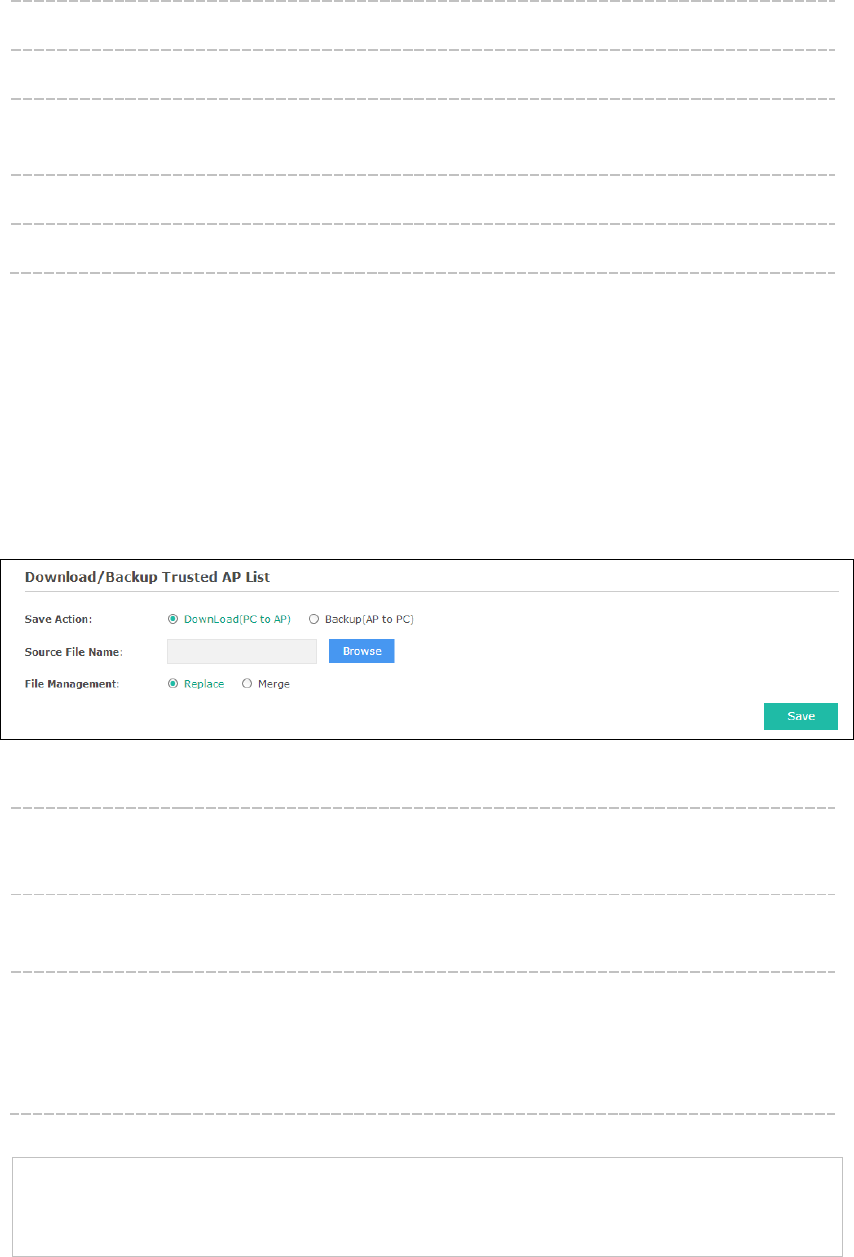Choose Merge for File Management
The width and height of the screenshot is (854, 1257).
click(x=247, y=684)
